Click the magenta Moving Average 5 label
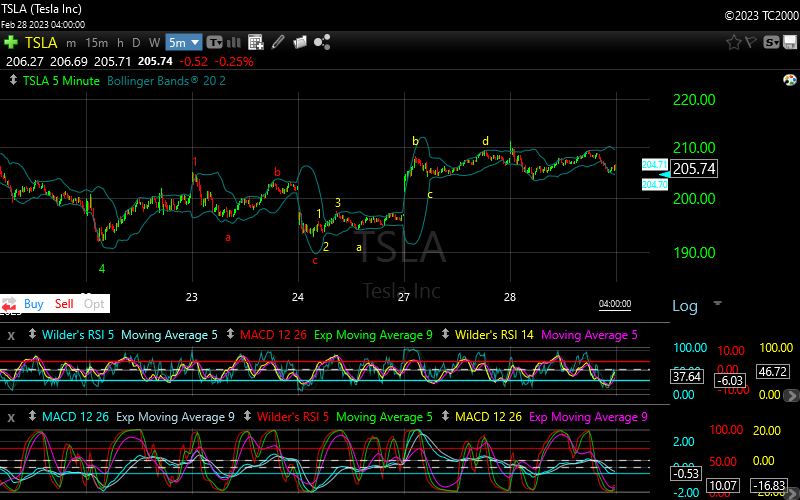 pos(589,335)
